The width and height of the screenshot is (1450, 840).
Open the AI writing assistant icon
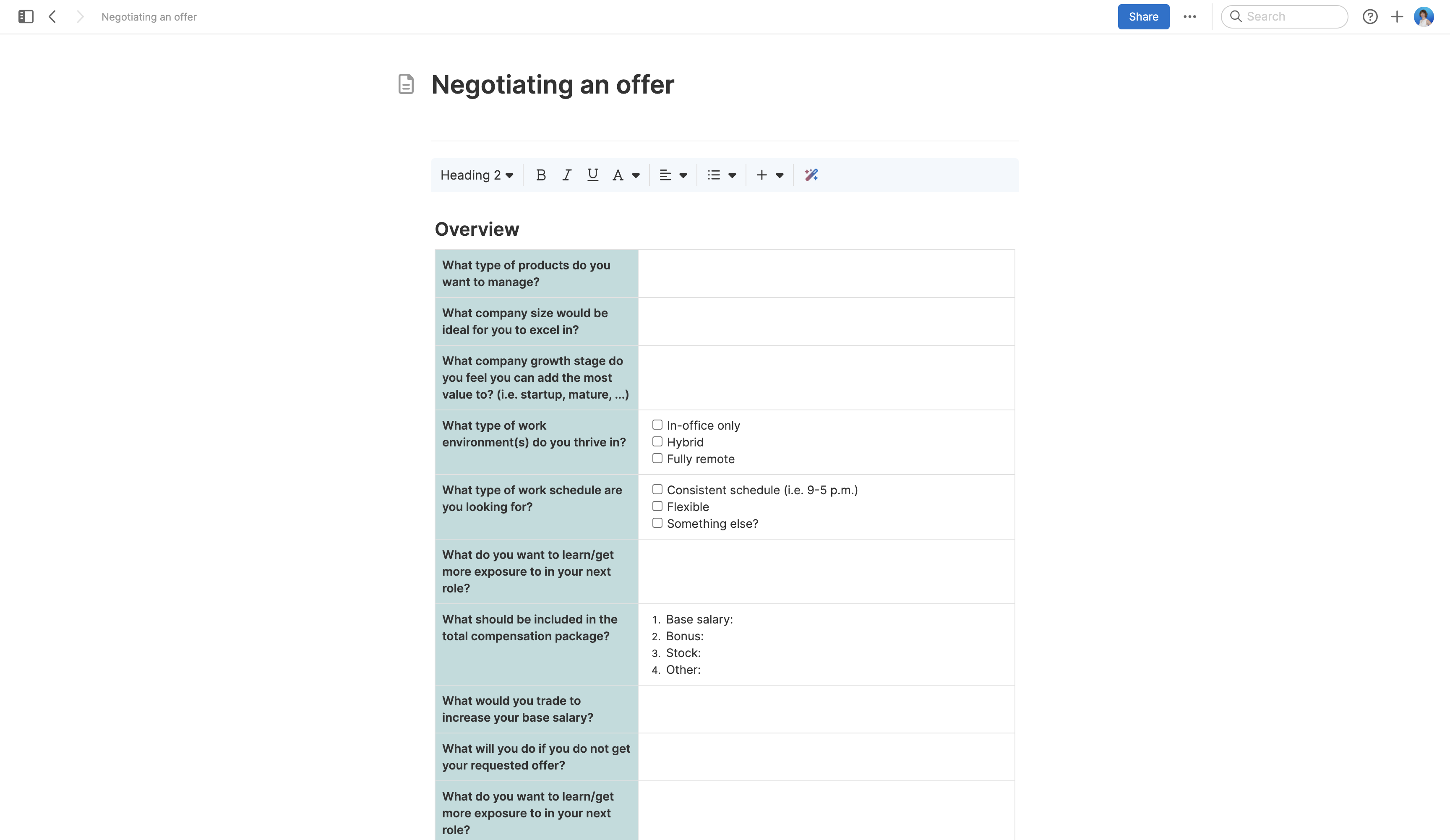(811, 175)
